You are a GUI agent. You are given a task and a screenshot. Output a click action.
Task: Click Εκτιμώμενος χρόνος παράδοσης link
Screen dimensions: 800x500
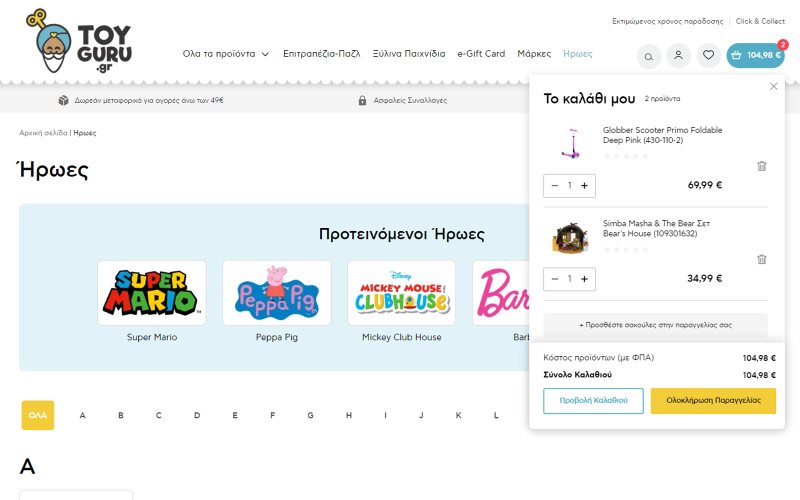click(x=667, y=21)
